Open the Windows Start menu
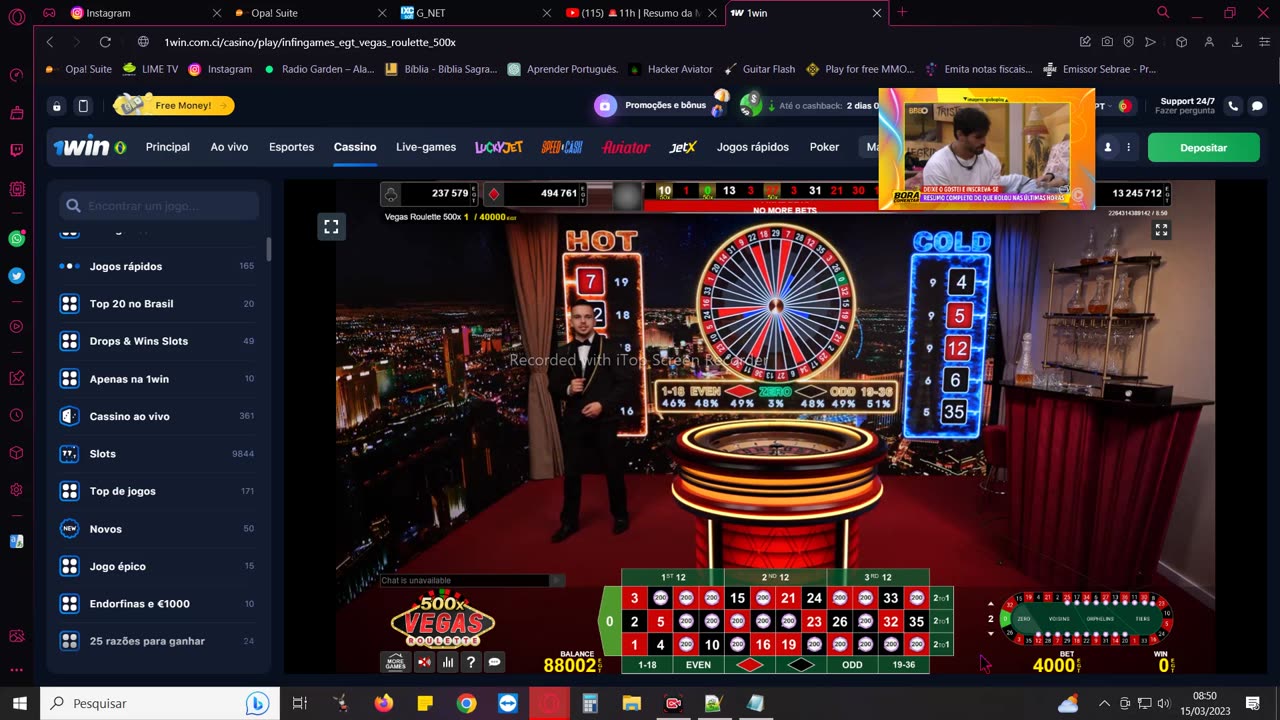The image size is (1280, 720). coord(20,703)
